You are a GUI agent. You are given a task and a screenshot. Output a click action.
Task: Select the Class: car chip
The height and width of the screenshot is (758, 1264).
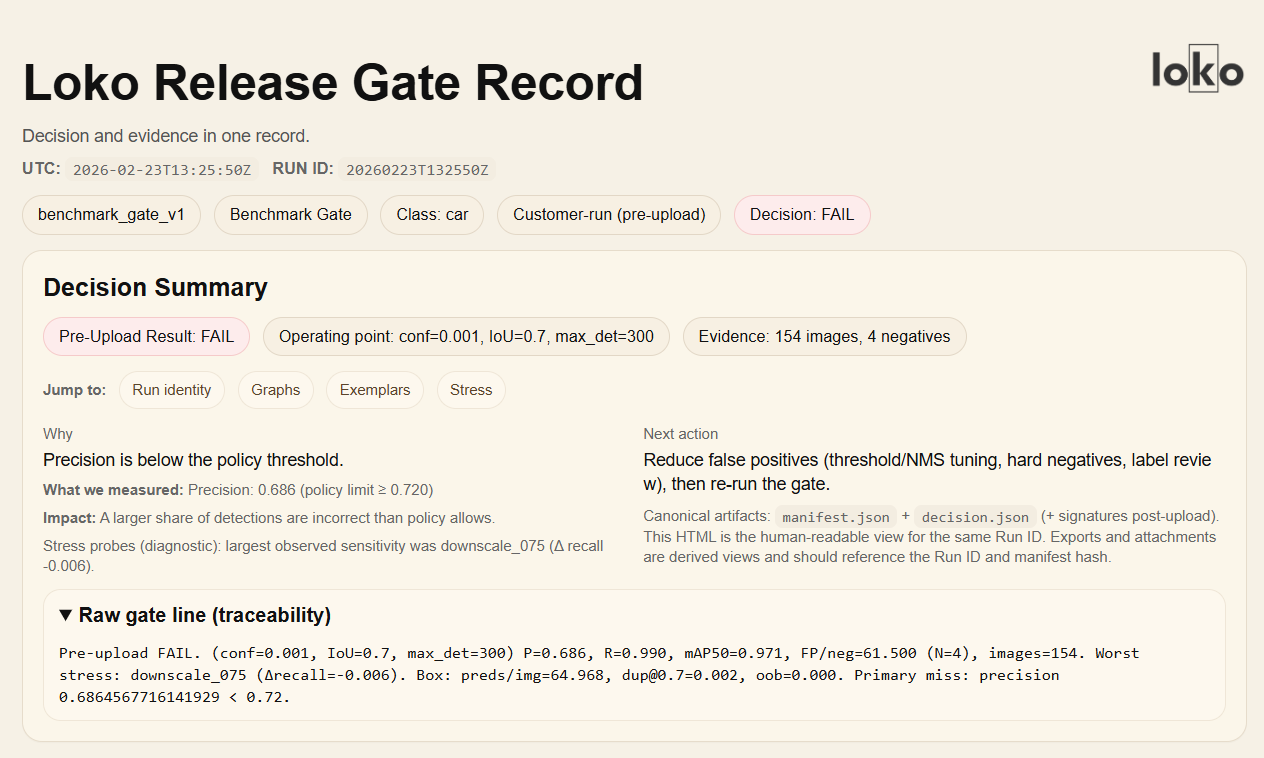[432, 215]
